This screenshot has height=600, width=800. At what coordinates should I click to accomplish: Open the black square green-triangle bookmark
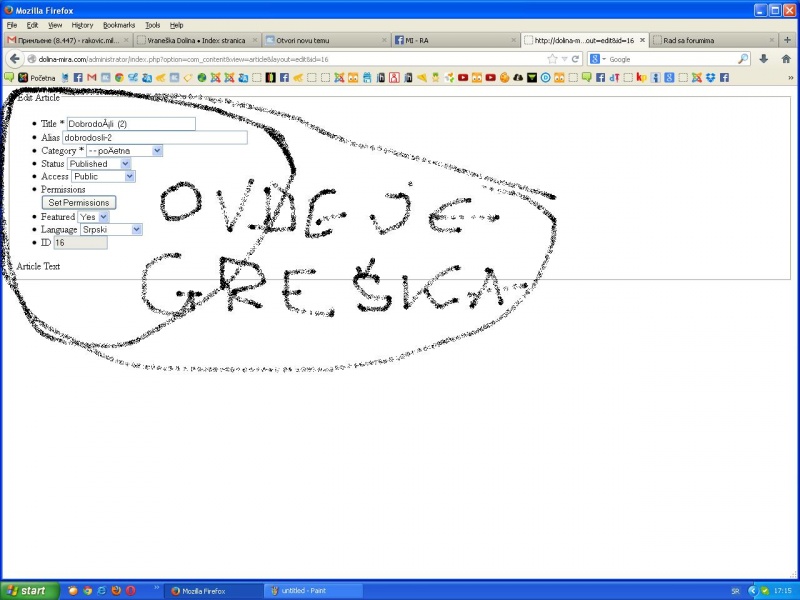click(532, 78)
